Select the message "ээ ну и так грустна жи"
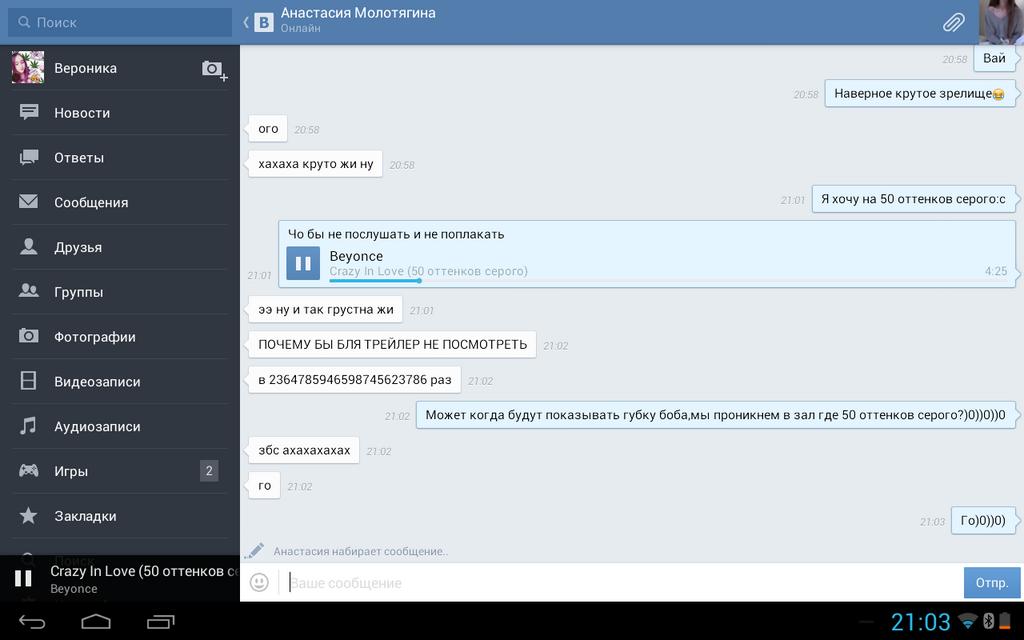The width and height of the screenshot is (1024, 640). [325, 310]
